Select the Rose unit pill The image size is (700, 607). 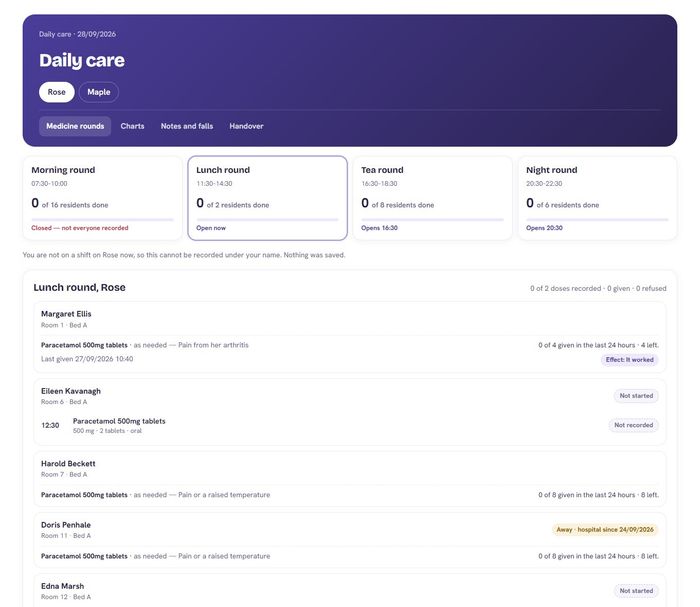(x=57, y=92)
